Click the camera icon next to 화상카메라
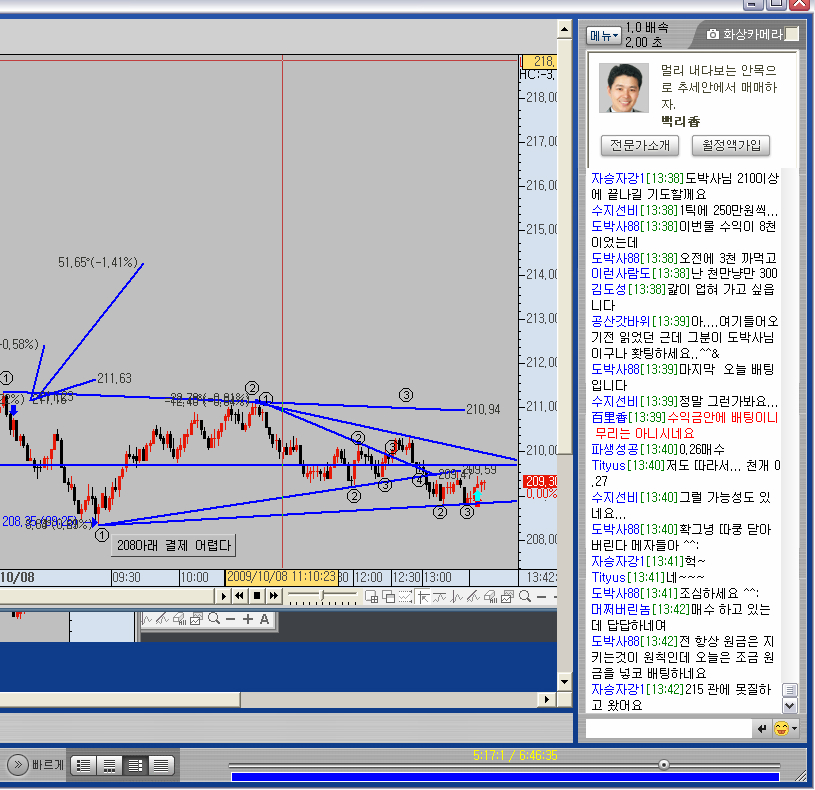 point(713,34)
